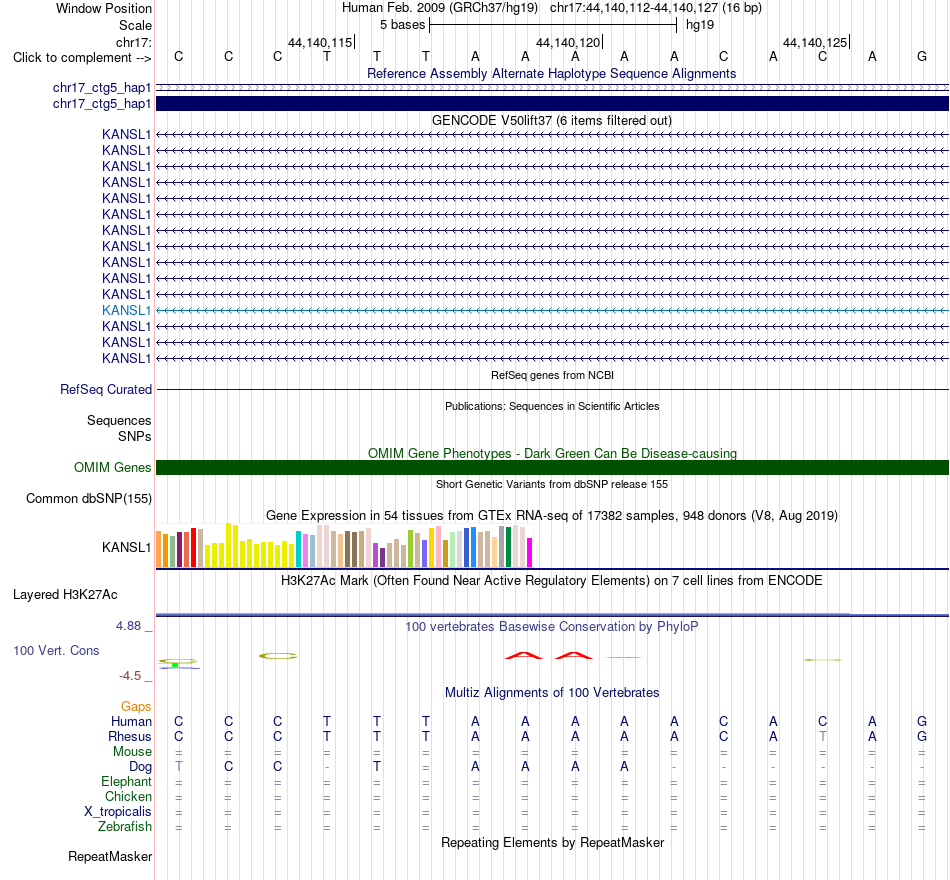Select the Human alignment row label
The height and width of the screenshot is (880, 950).
point(131,721)
